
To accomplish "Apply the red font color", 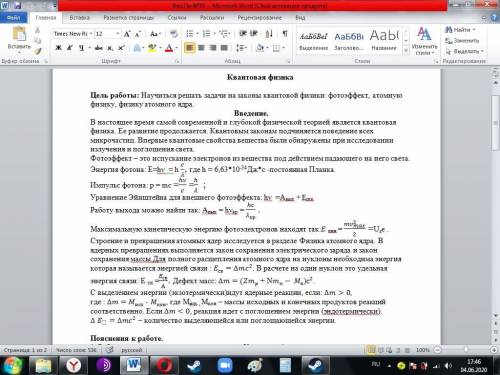I will (x=169, y=48).
